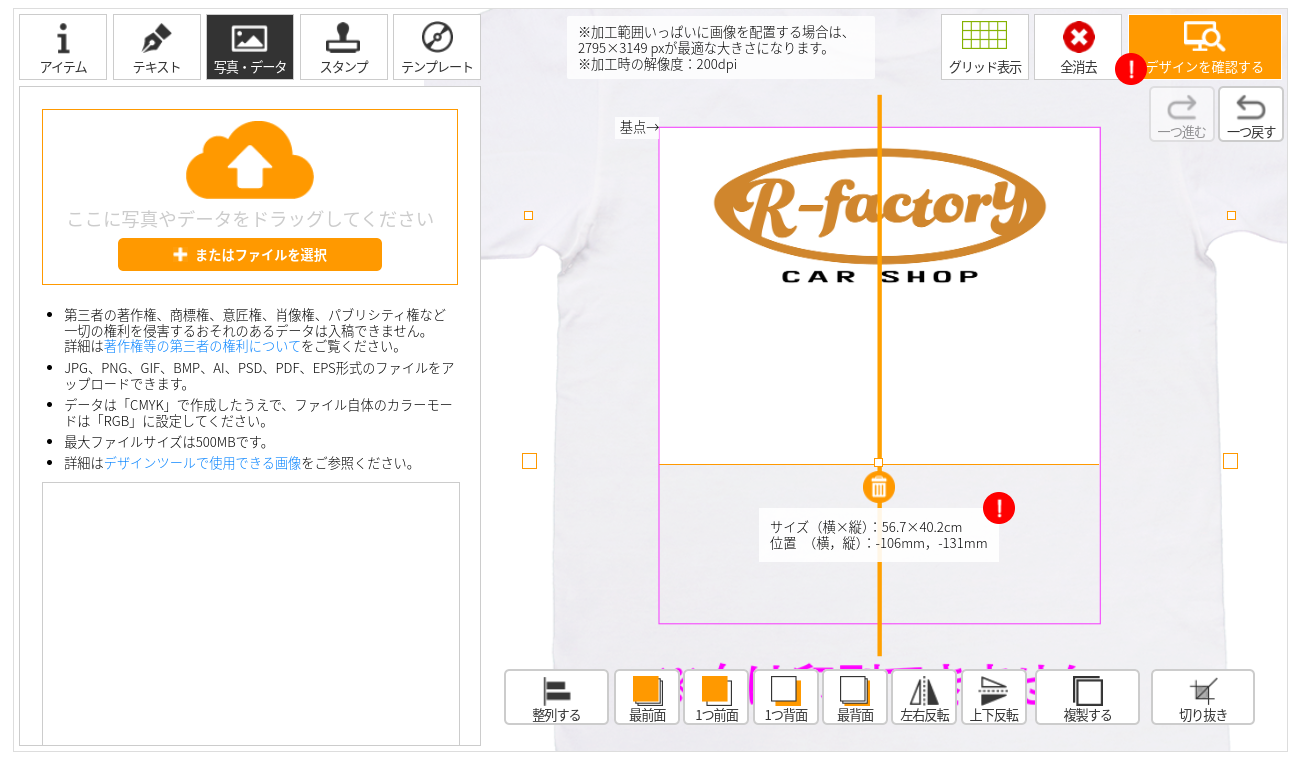
Task: Click the ※加工時の解像度：200dpi note
Action: (x=659, y=64)
